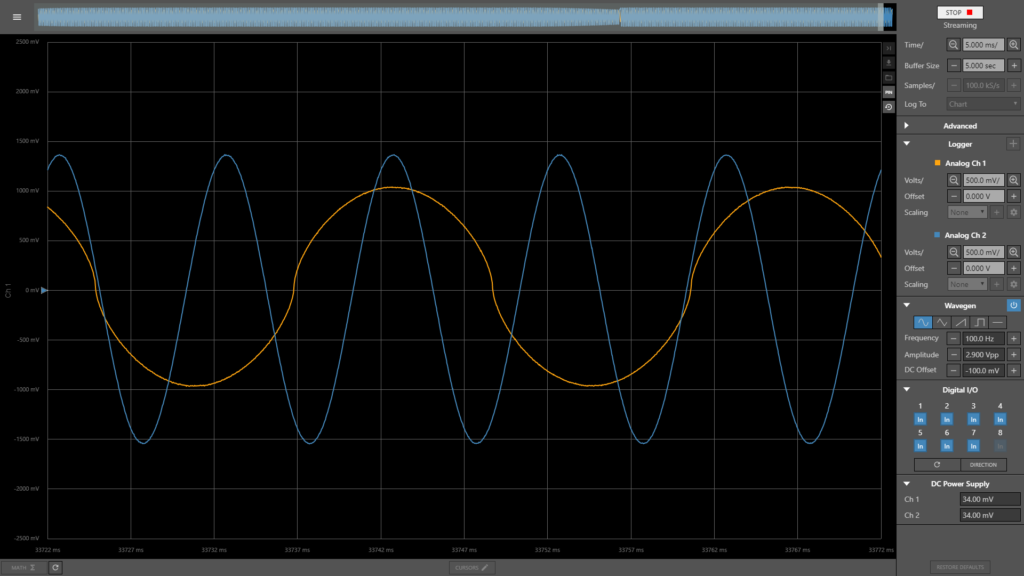This screenshot has height=576, width=1024.
Task: Select the square waveform
Action: (979, 322)
